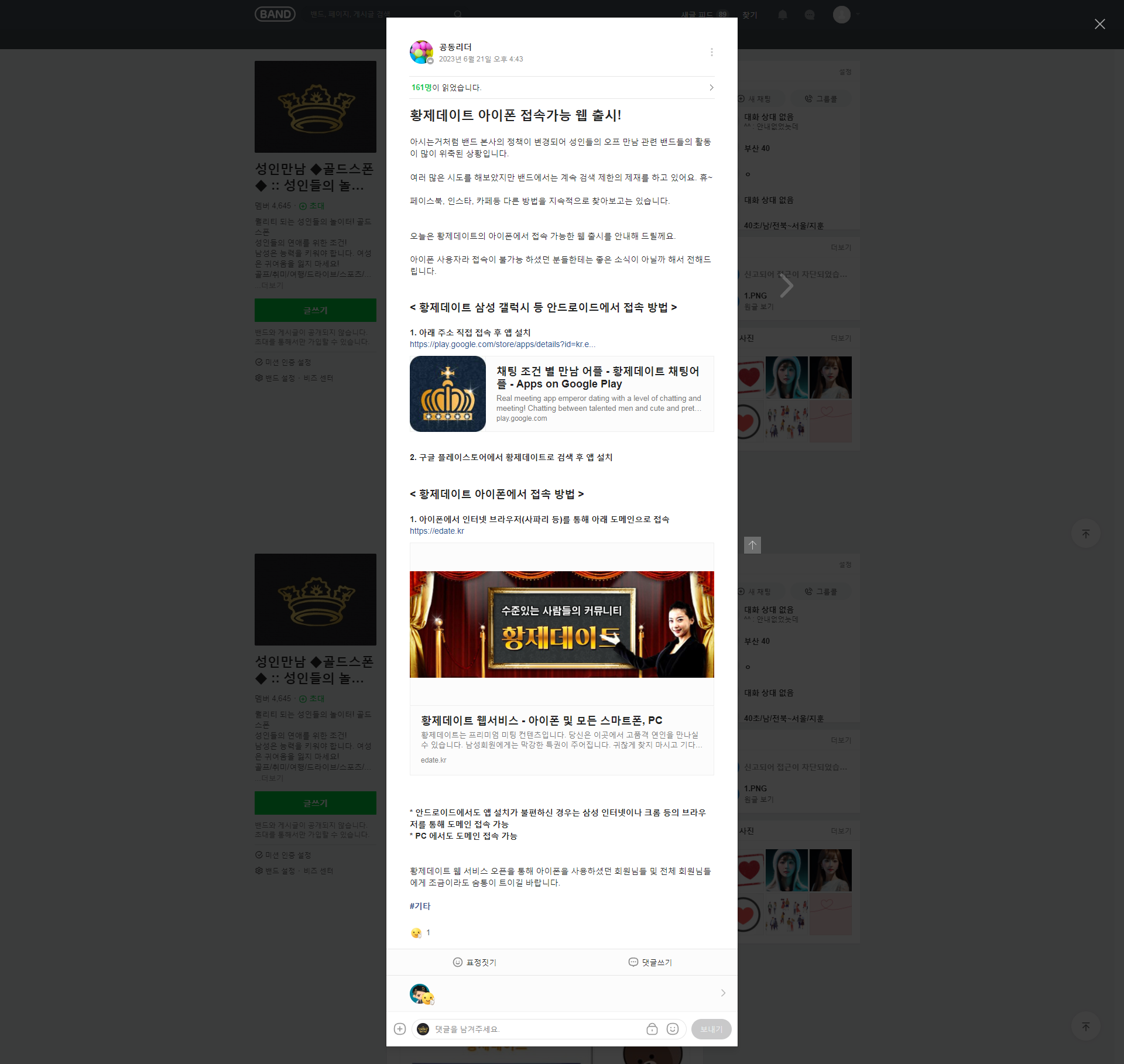Toggle the secret comment lock icon
Viewport: 1124px width, 1064px height.
(x=652, y=1029)
